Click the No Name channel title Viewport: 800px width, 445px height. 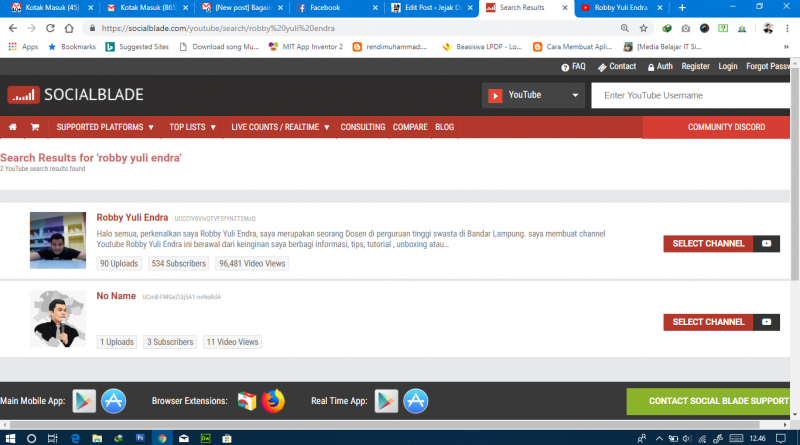pos(116,296)
